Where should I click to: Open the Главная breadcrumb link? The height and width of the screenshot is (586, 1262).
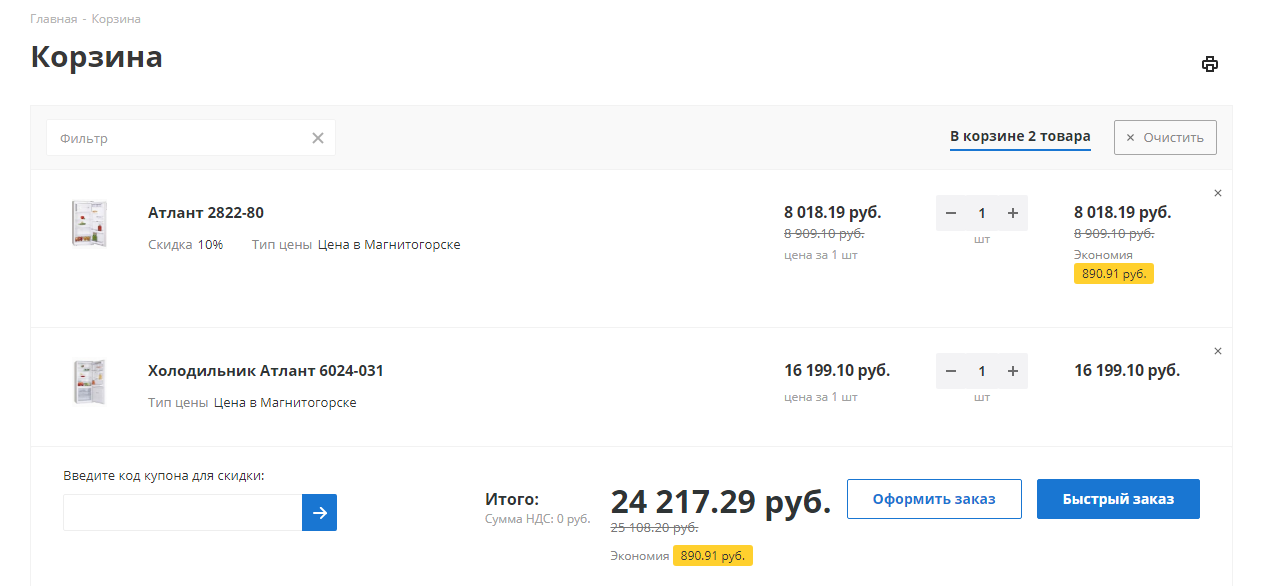coord(53,19)
